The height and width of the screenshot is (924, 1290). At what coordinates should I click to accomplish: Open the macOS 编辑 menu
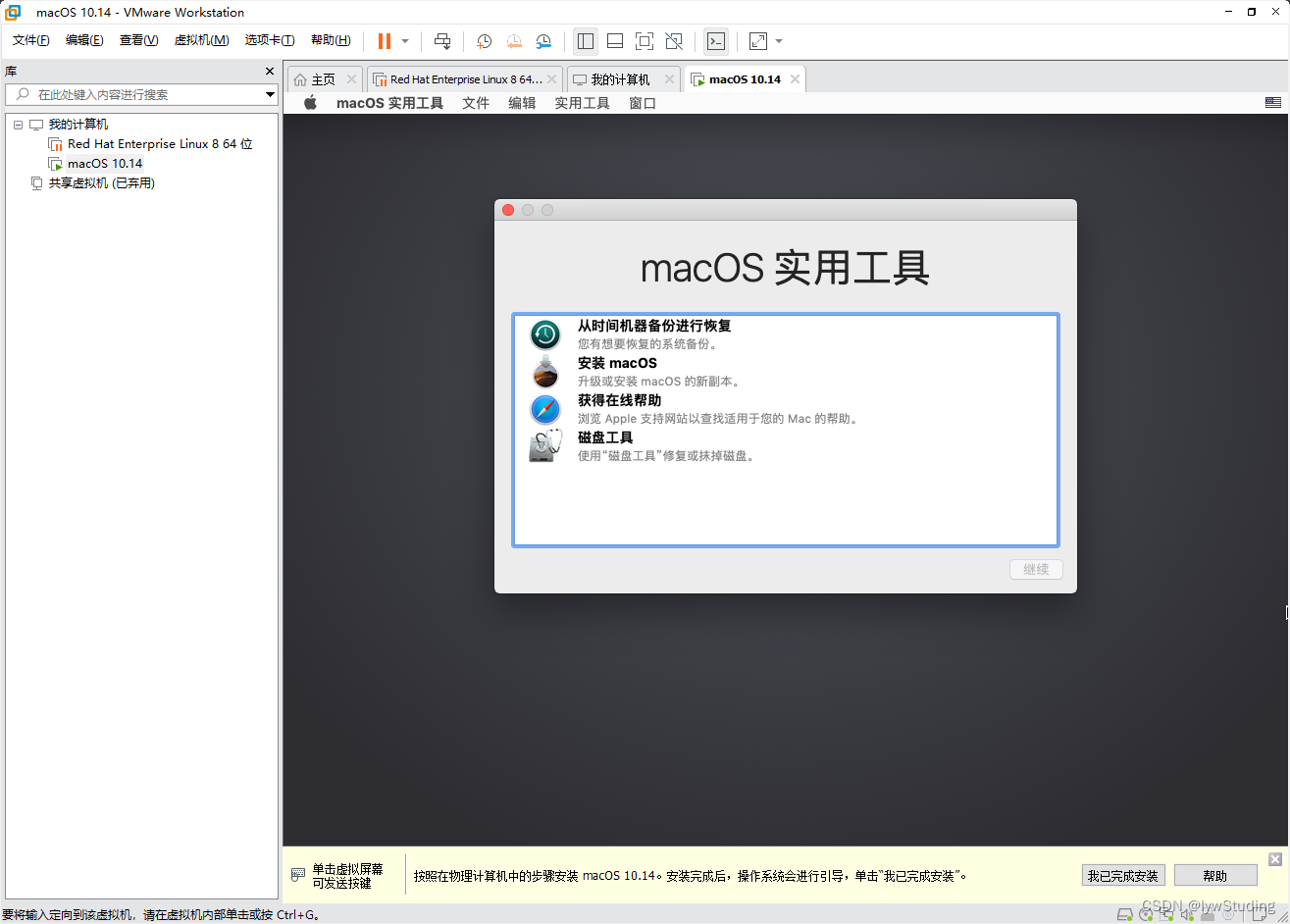point(522,103)
